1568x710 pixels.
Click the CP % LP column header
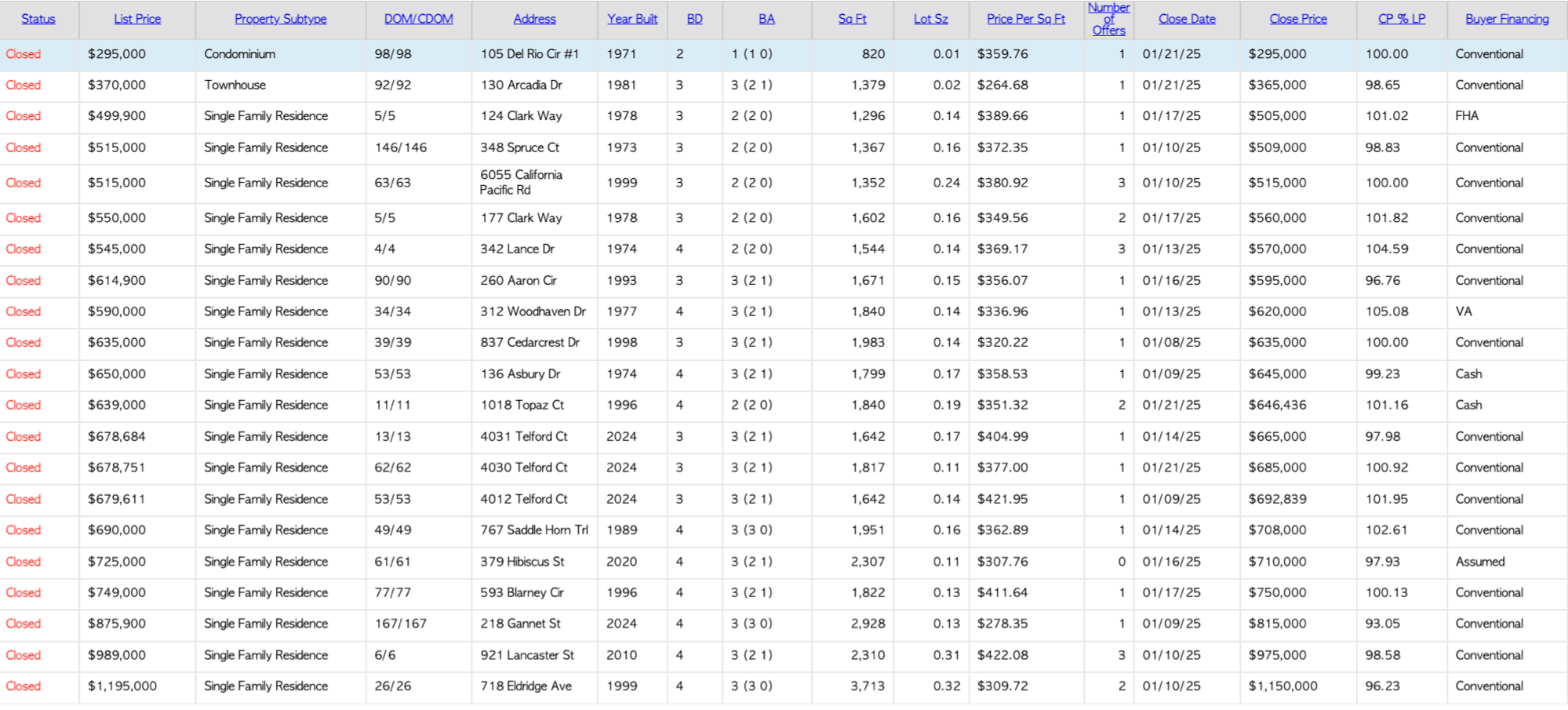[x=1402, y=19]
